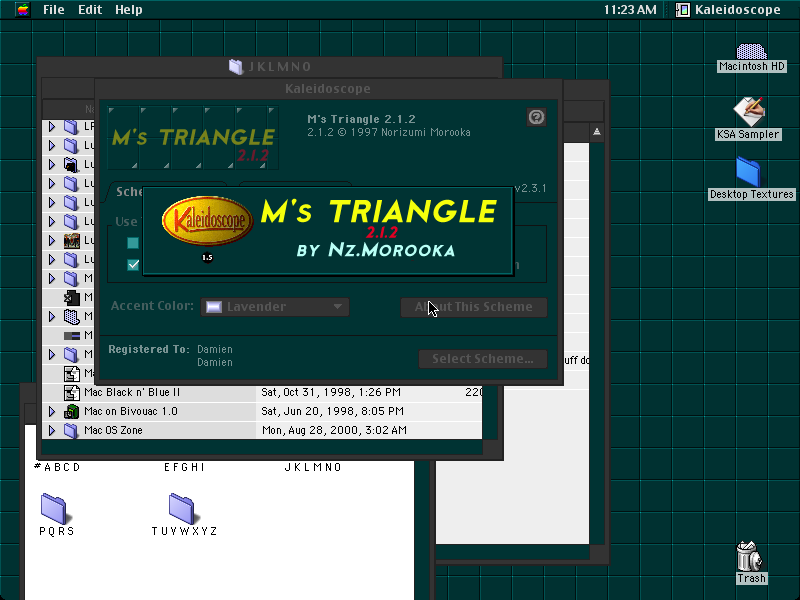
Task: Select the KSA Sampler desktop icon
Action: click(x=748, y=111)
